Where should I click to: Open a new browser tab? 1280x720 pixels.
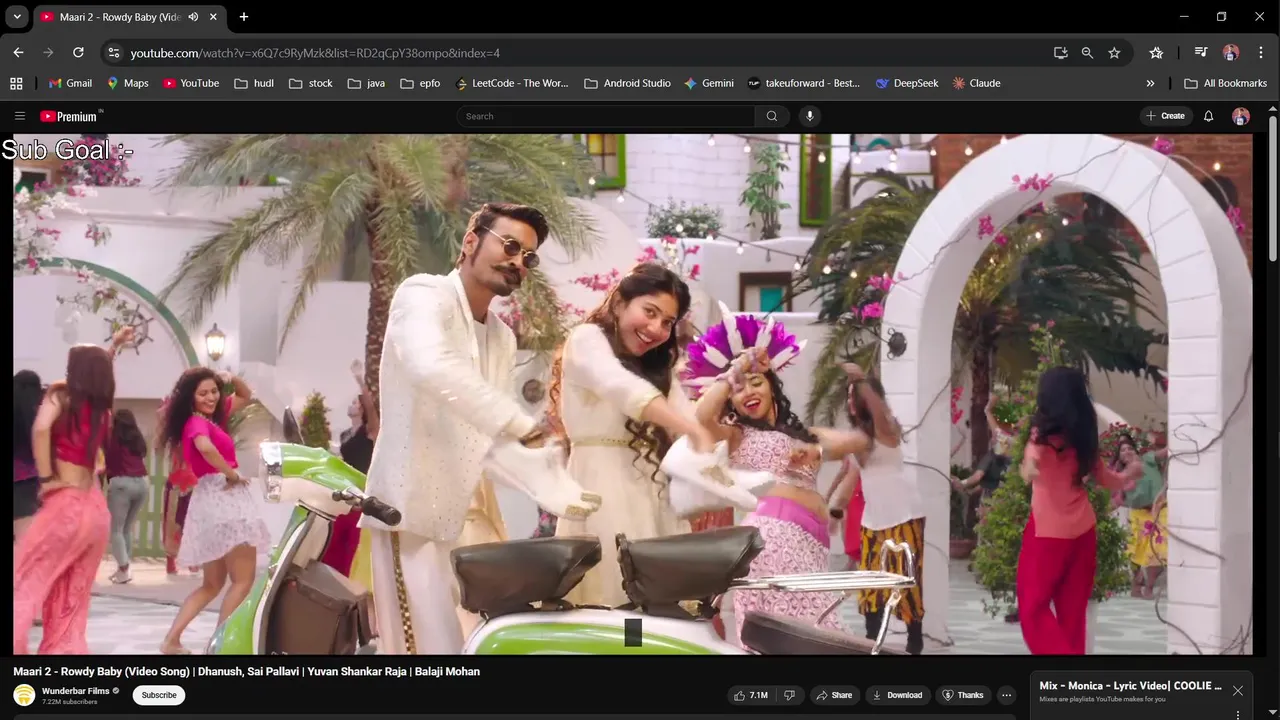[243, 17]
